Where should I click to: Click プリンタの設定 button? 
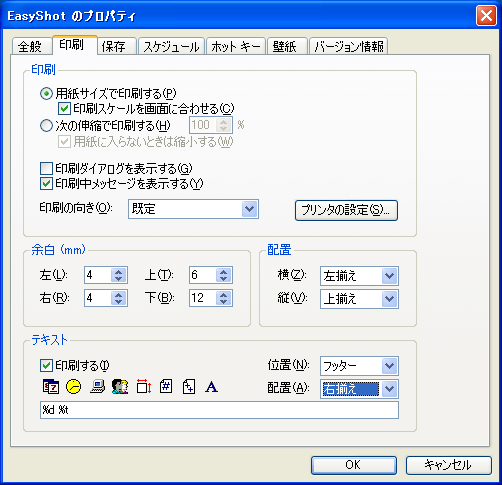[346, 210]
